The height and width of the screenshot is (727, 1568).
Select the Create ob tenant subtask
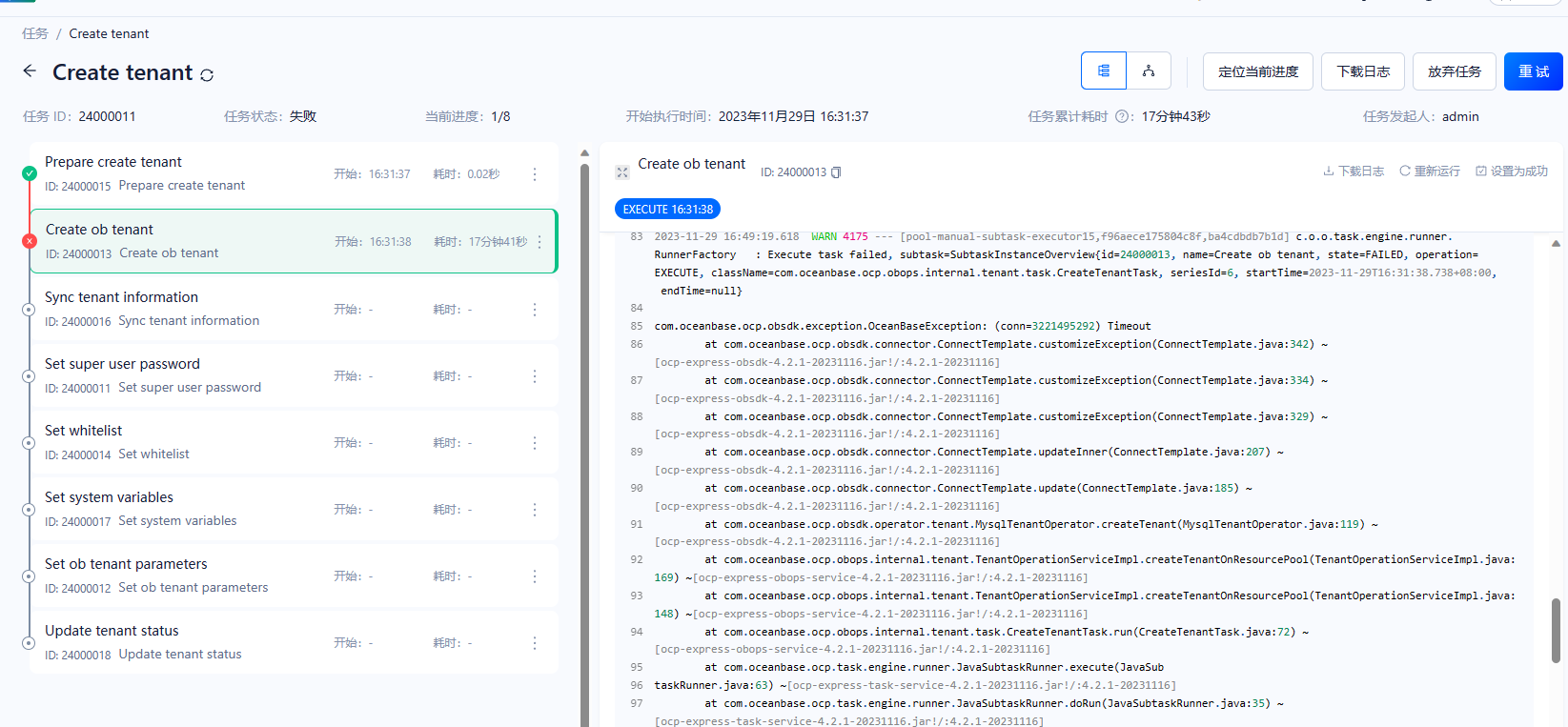tap(294, 241)
